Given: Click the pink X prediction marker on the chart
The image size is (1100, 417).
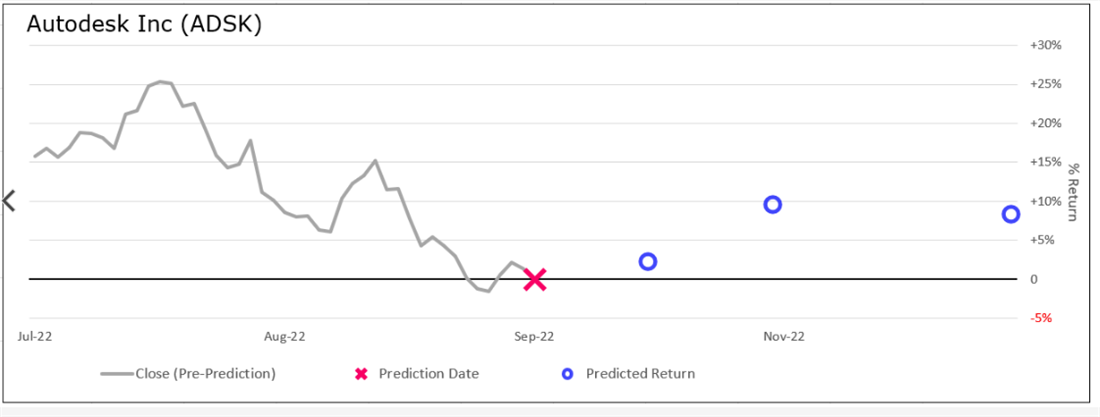Looking at the screenshot, I should click(x=535, y=280).
